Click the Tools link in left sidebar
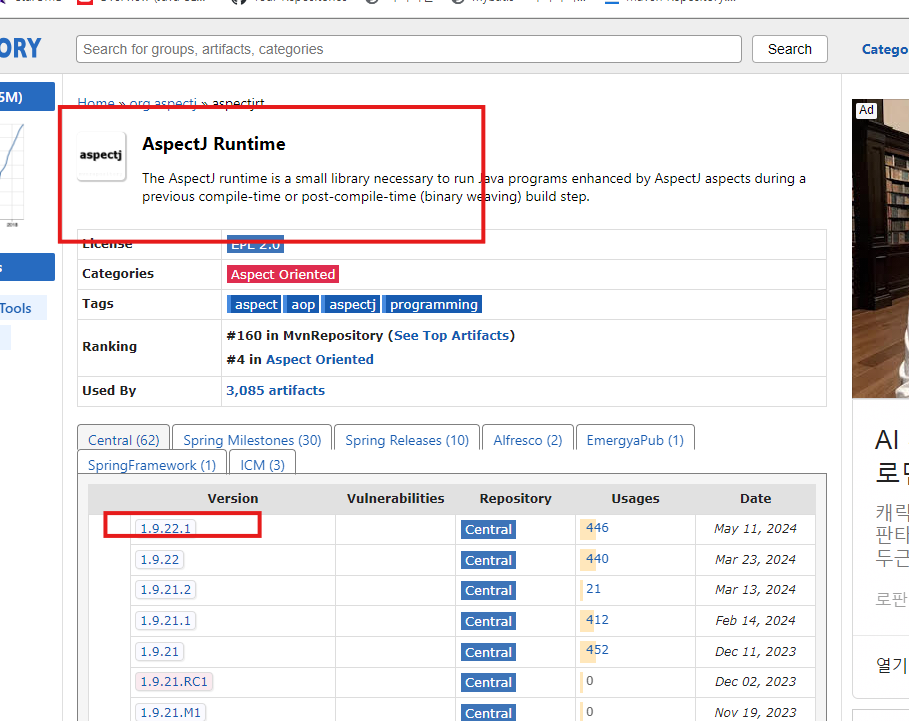909x721 pixels. click(16, 308)
